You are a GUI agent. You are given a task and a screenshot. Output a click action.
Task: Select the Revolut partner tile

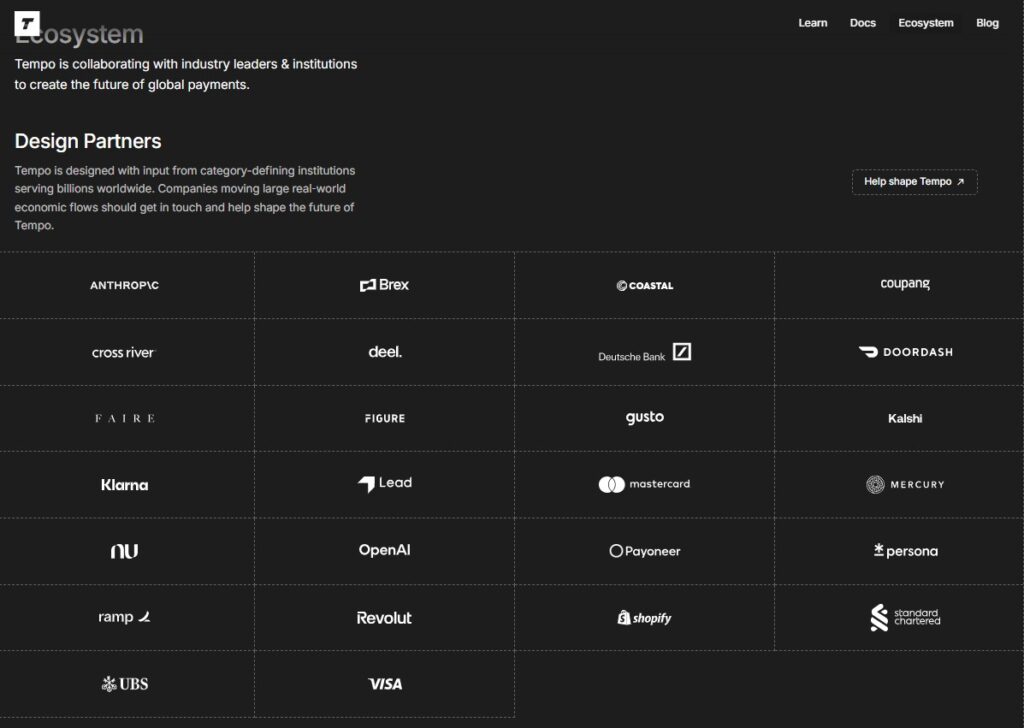coord(384,618)
